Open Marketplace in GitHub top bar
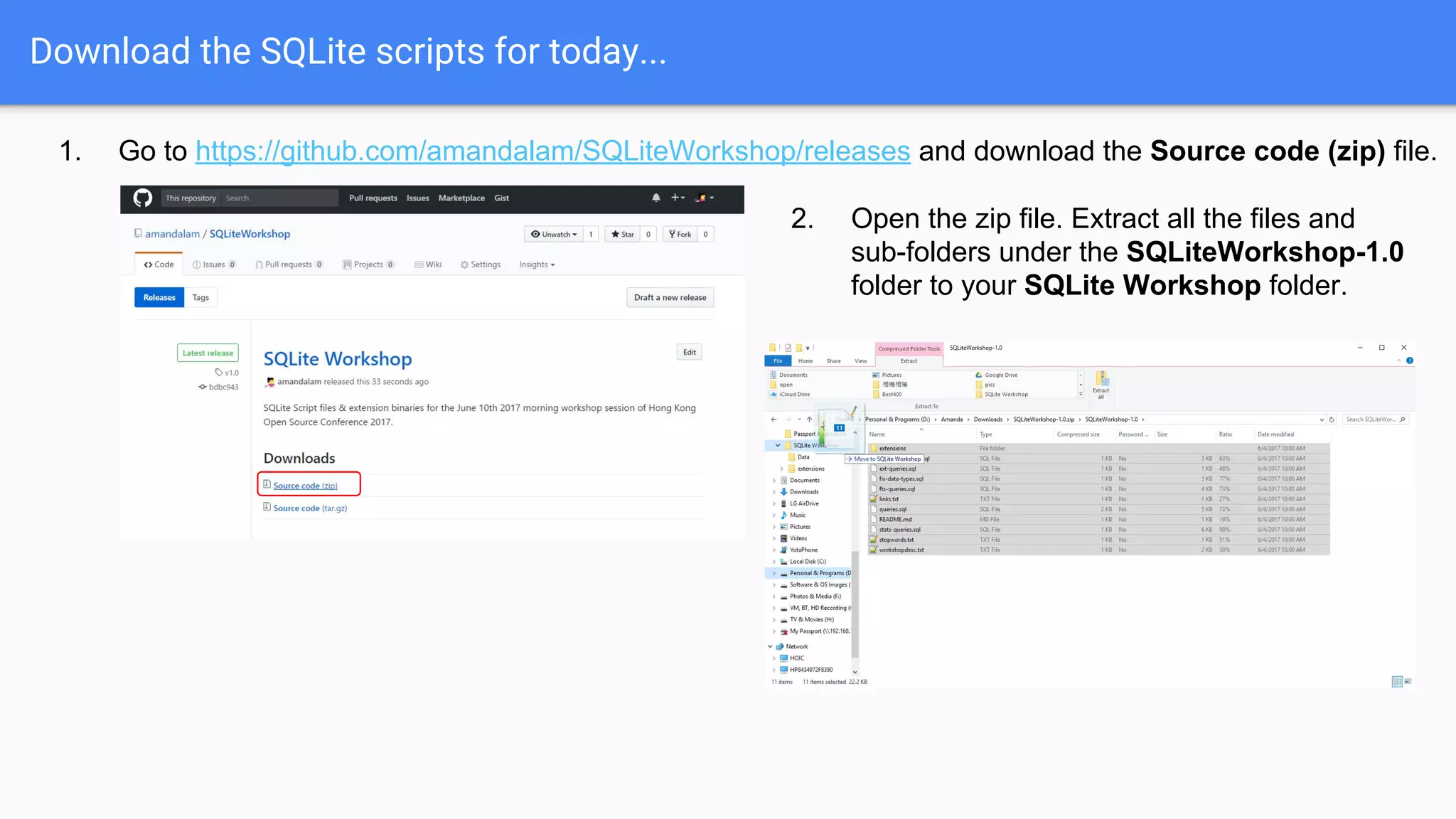Viewport: 1456px width, 819px height. pos(461,198)
